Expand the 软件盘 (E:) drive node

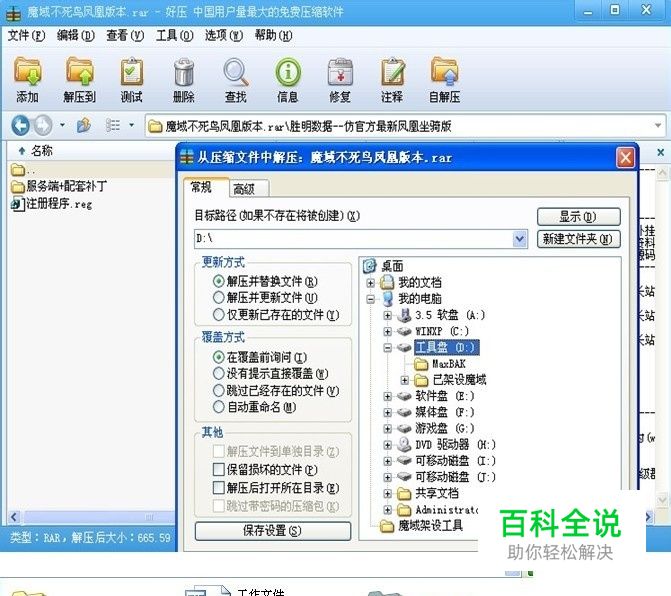click(388, 396)
